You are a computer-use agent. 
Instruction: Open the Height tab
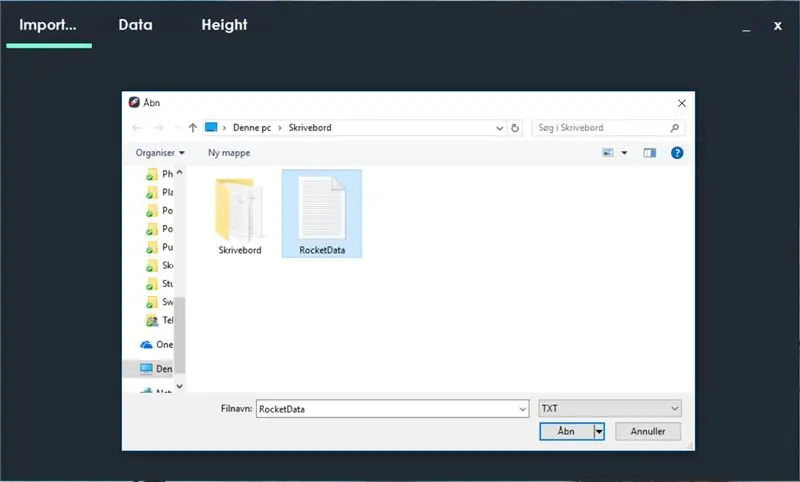tap(224, 25)
